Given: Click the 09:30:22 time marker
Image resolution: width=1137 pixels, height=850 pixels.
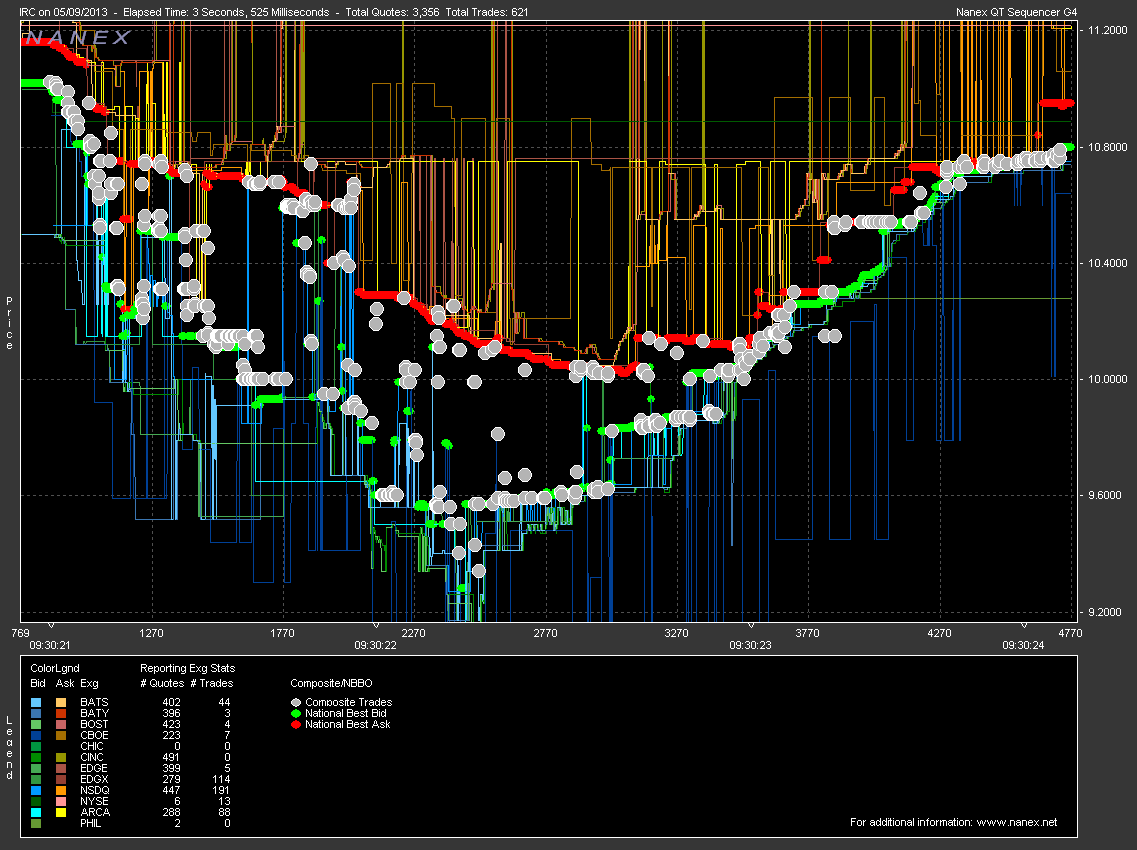Looking at the screenshot, I should (x=375, y=644).
